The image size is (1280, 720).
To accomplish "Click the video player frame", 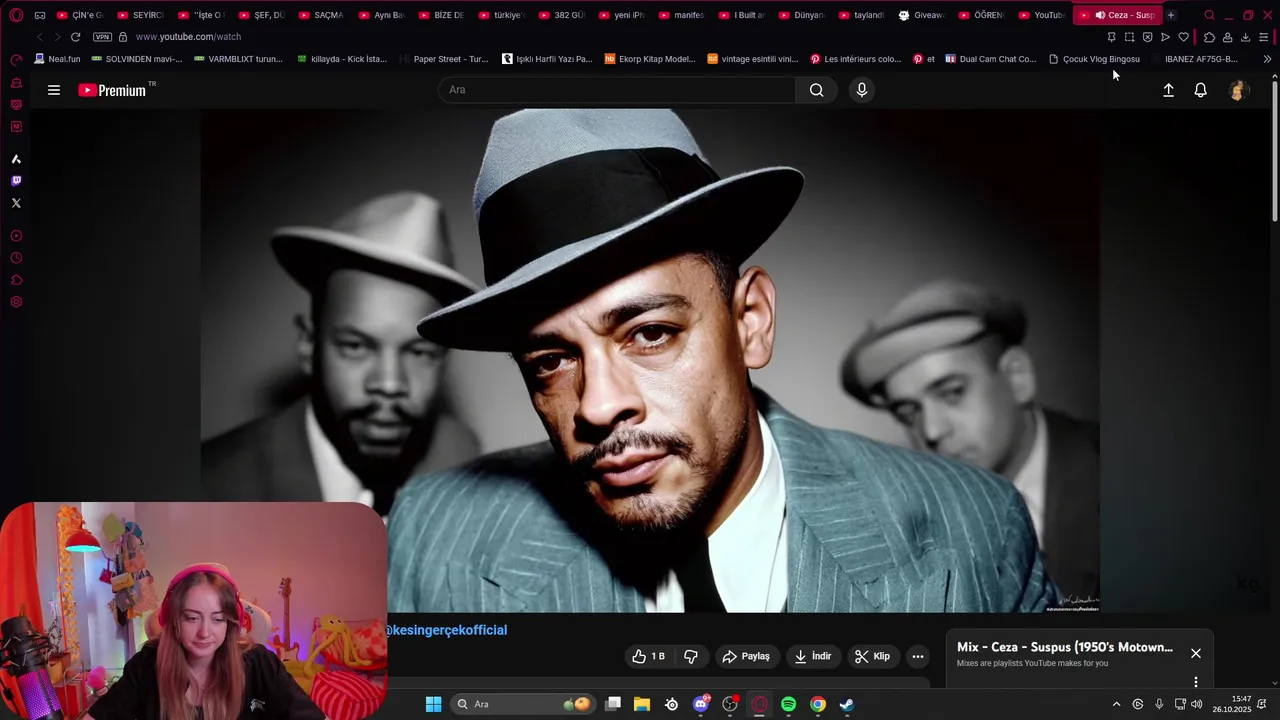I will pyautogui.click(x=650, y=360).
